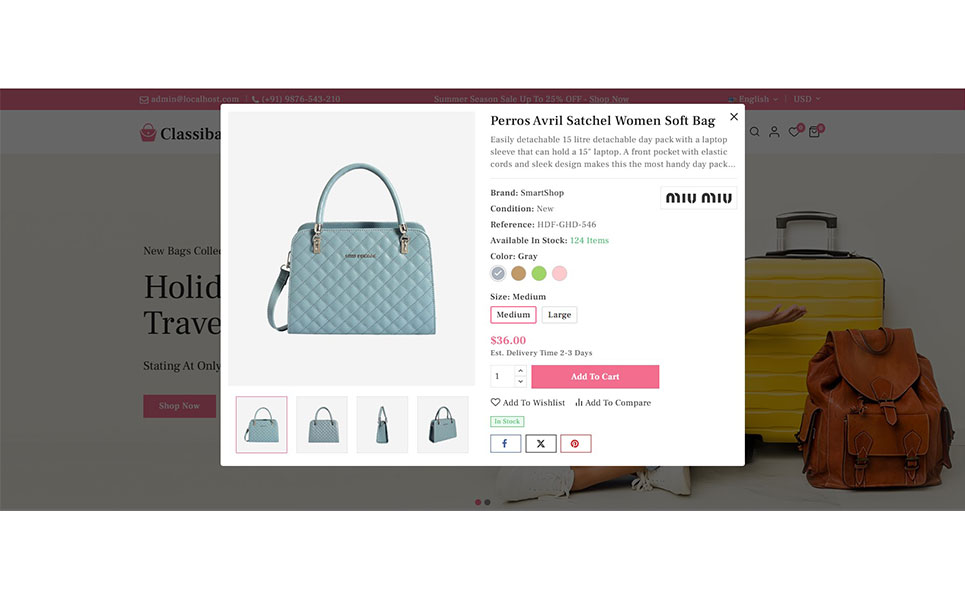This screenshot has height=600, width=965.
Task: Decrease quantity with down arrow
Action: [x=520, y=382]
